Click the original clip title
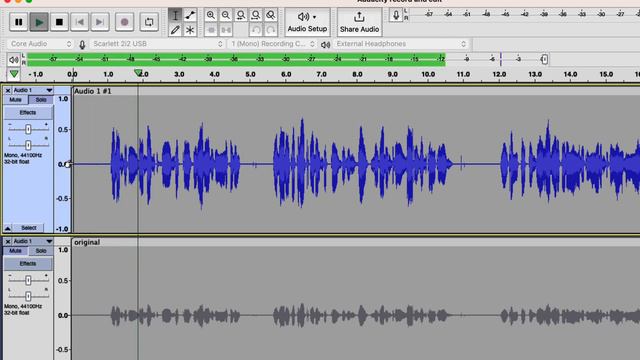 coord(87,242)
